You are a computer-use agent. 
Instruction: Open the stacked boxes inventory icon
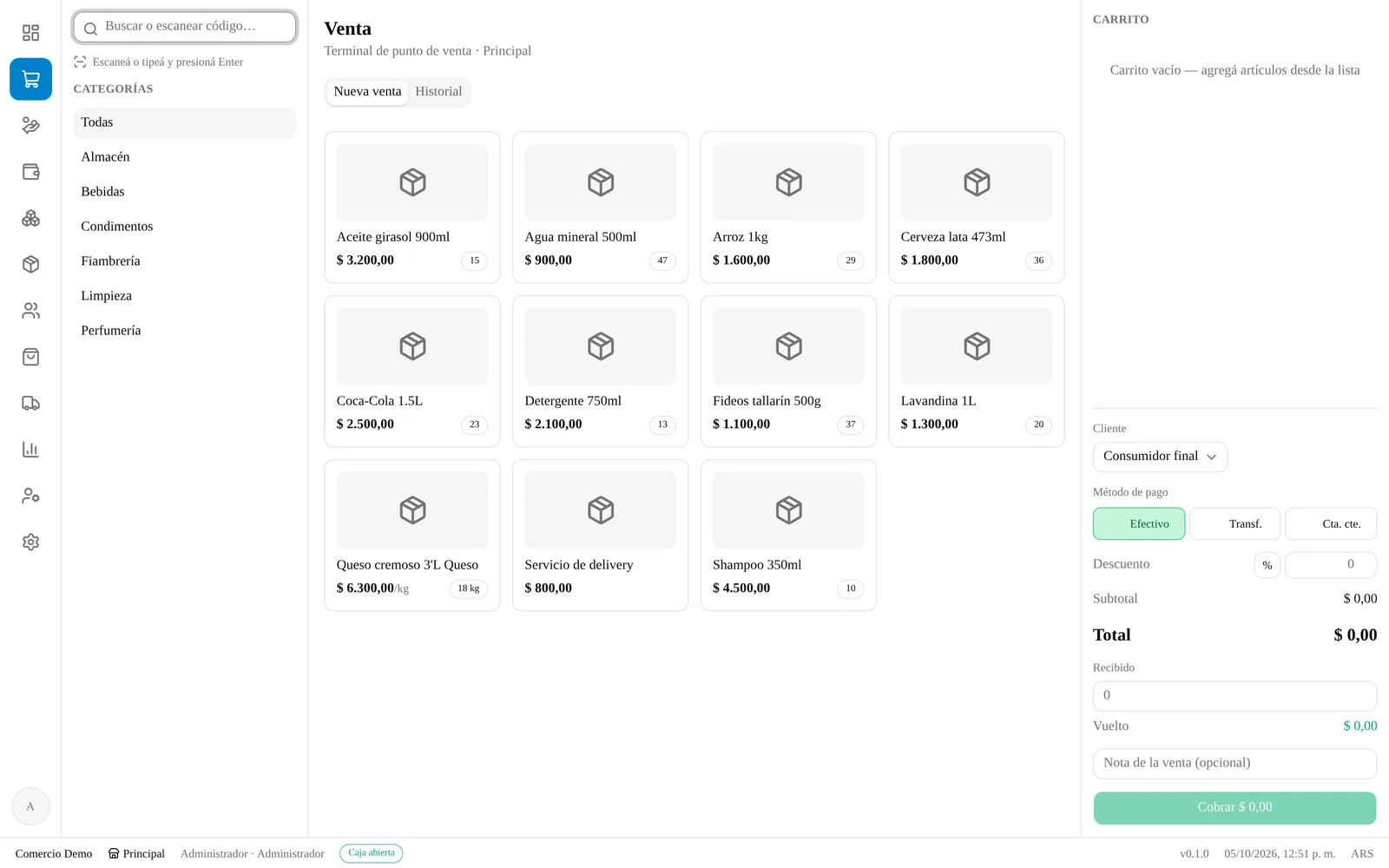coord(30,218)
